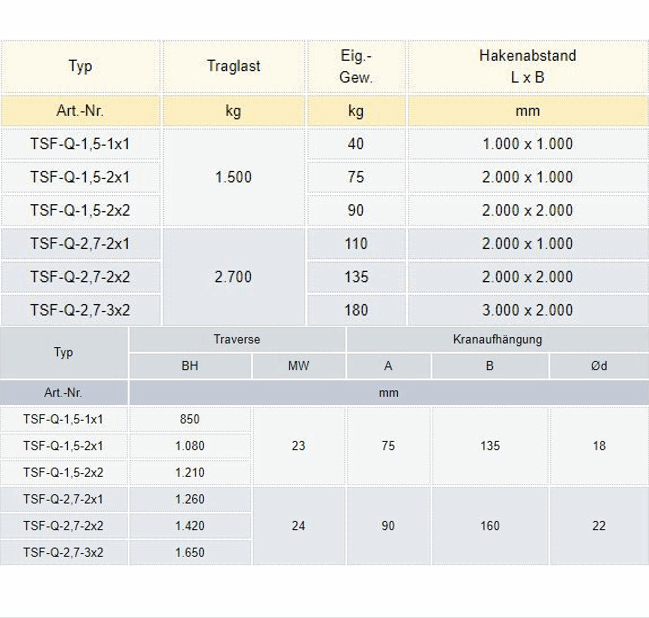Click the 2.700 Traglast value cell
The image size is (649, 618).
coord(233,277)
